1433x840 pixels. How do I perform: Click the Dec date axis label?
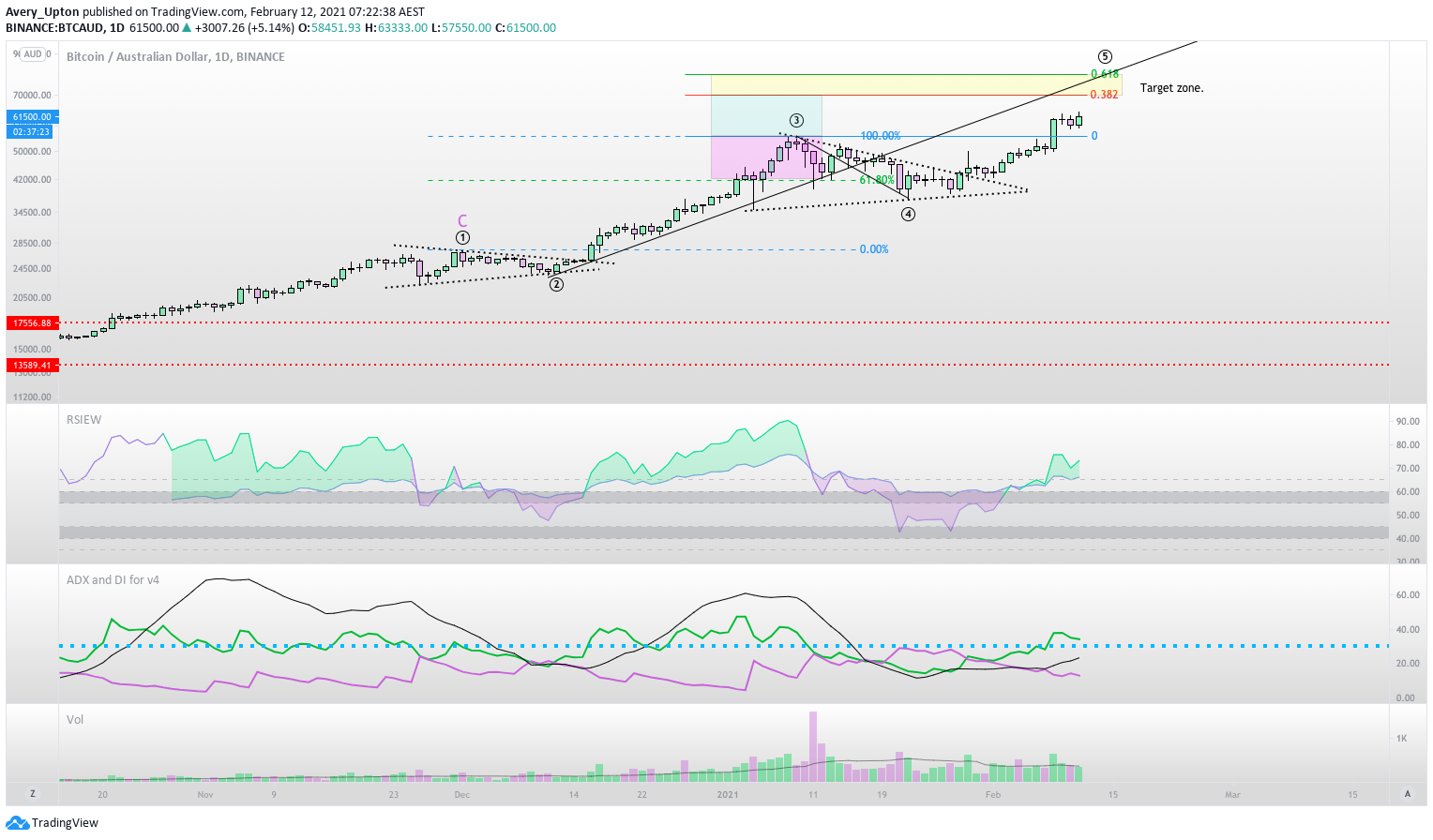point(461,795)
